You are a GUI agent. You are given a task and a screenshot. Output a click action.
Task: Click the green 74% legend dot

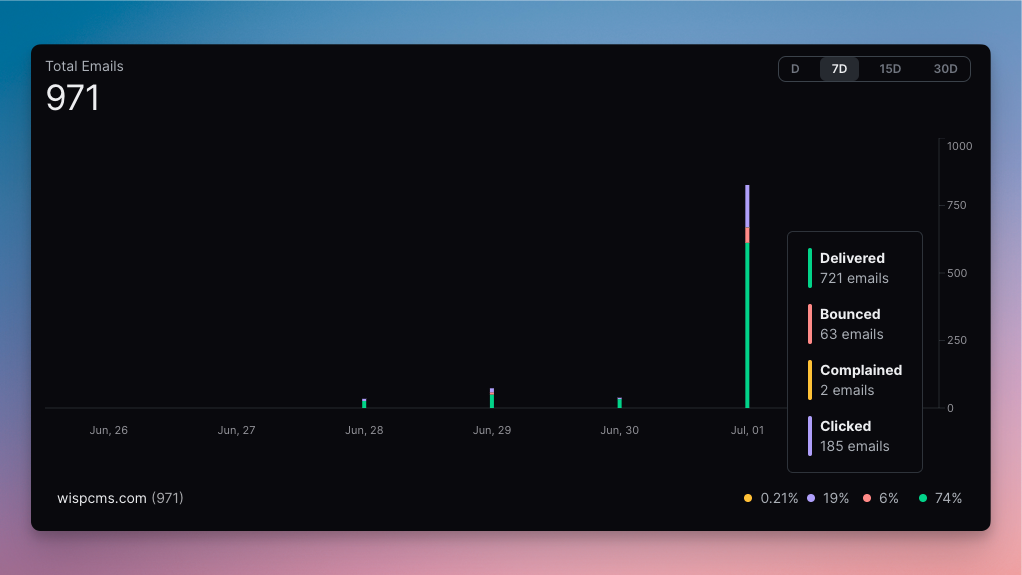pos(922,498)
